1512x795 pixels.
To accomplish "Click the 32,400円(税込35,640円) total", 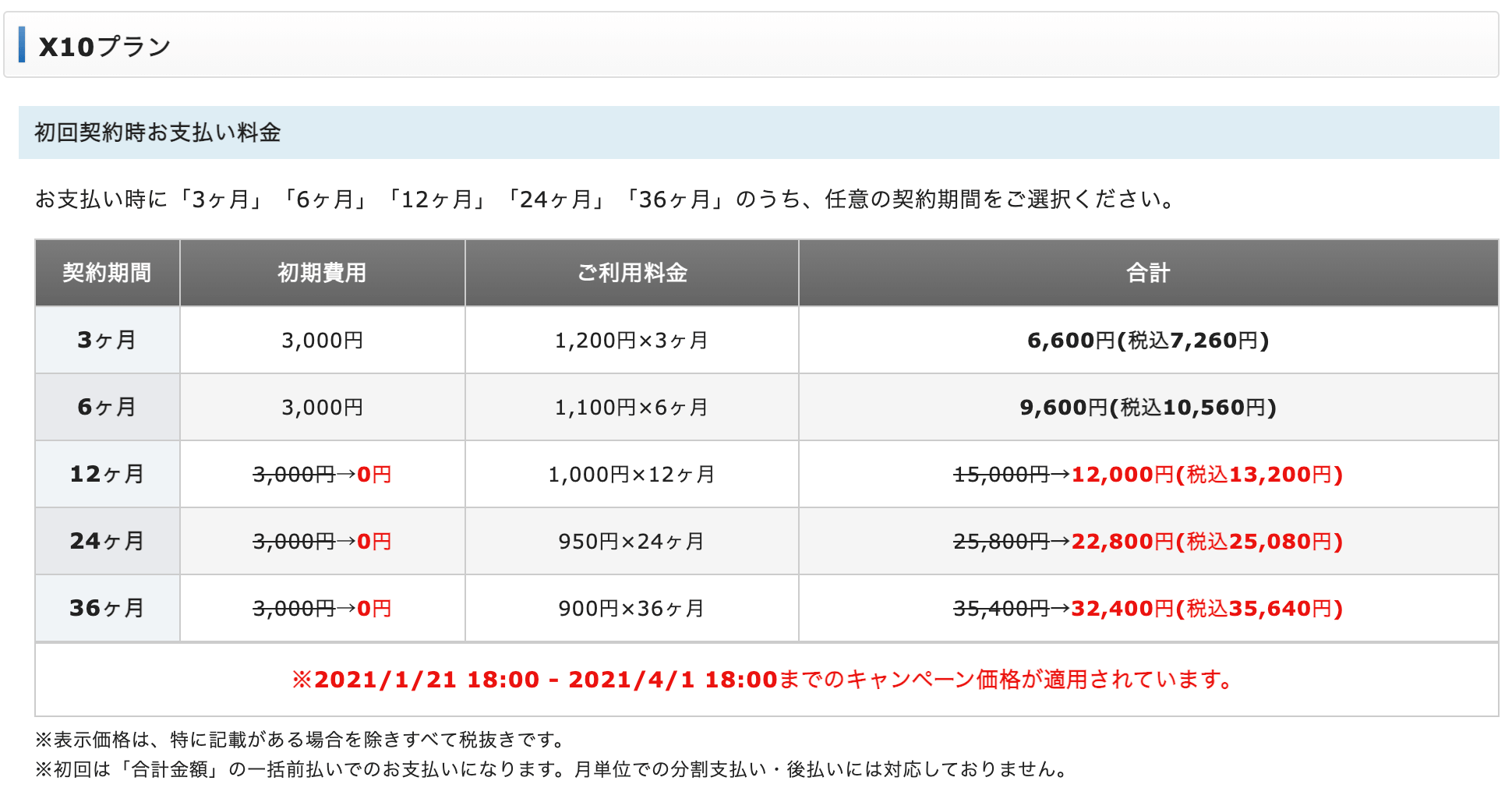I will pyautogui.click(x=1207, y=609).
